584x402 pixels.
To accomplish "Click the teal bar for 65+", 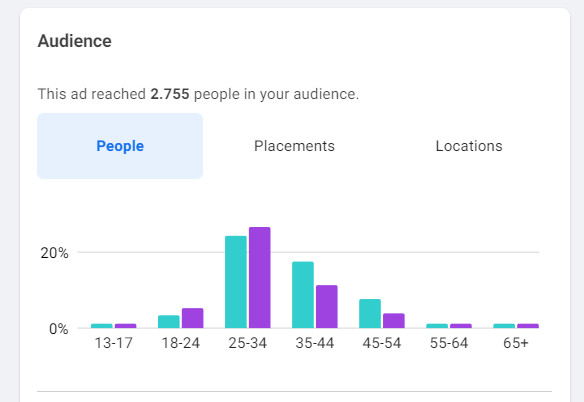I will (x=504, y=326).
